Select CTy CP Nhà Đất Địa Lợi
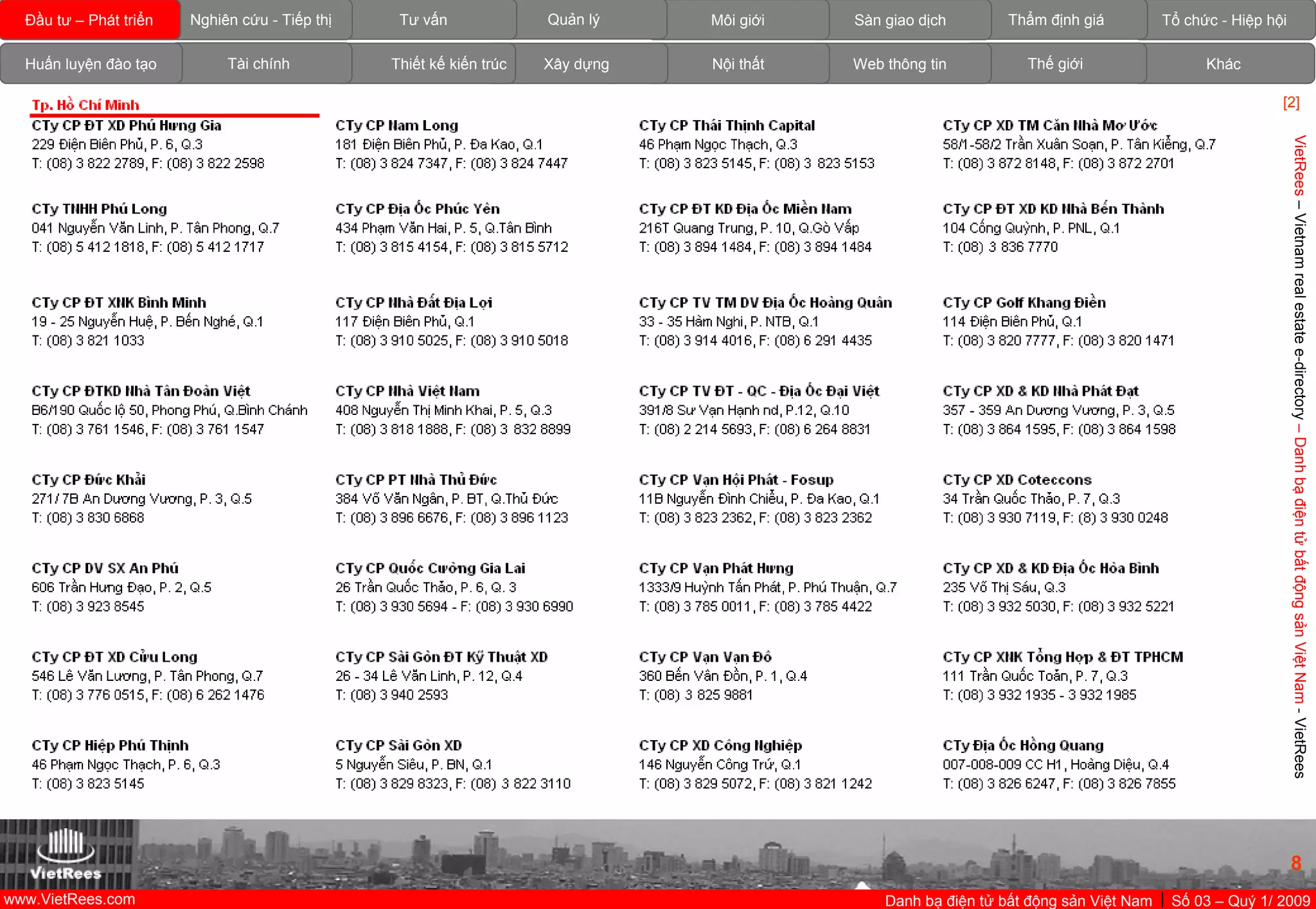The width and height of the screenshot is (1316, 909). pos(414,303)
